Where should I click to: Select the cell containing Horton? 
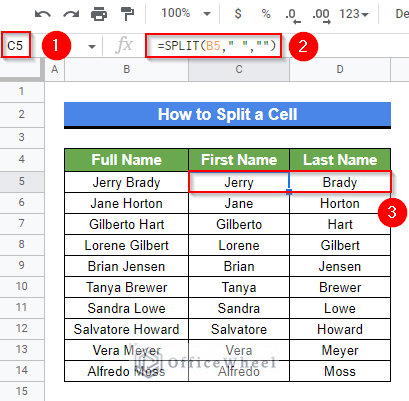(x=340, y=203)
